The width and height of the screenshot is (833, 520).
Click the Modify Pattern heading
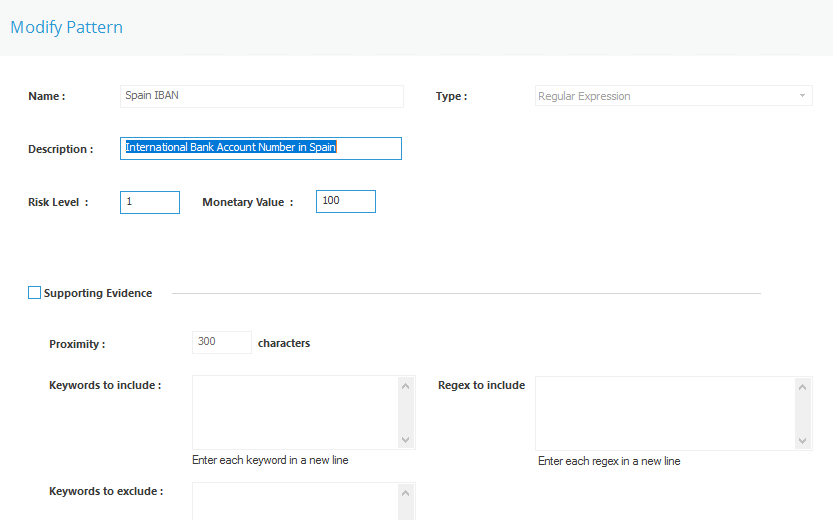66,27
